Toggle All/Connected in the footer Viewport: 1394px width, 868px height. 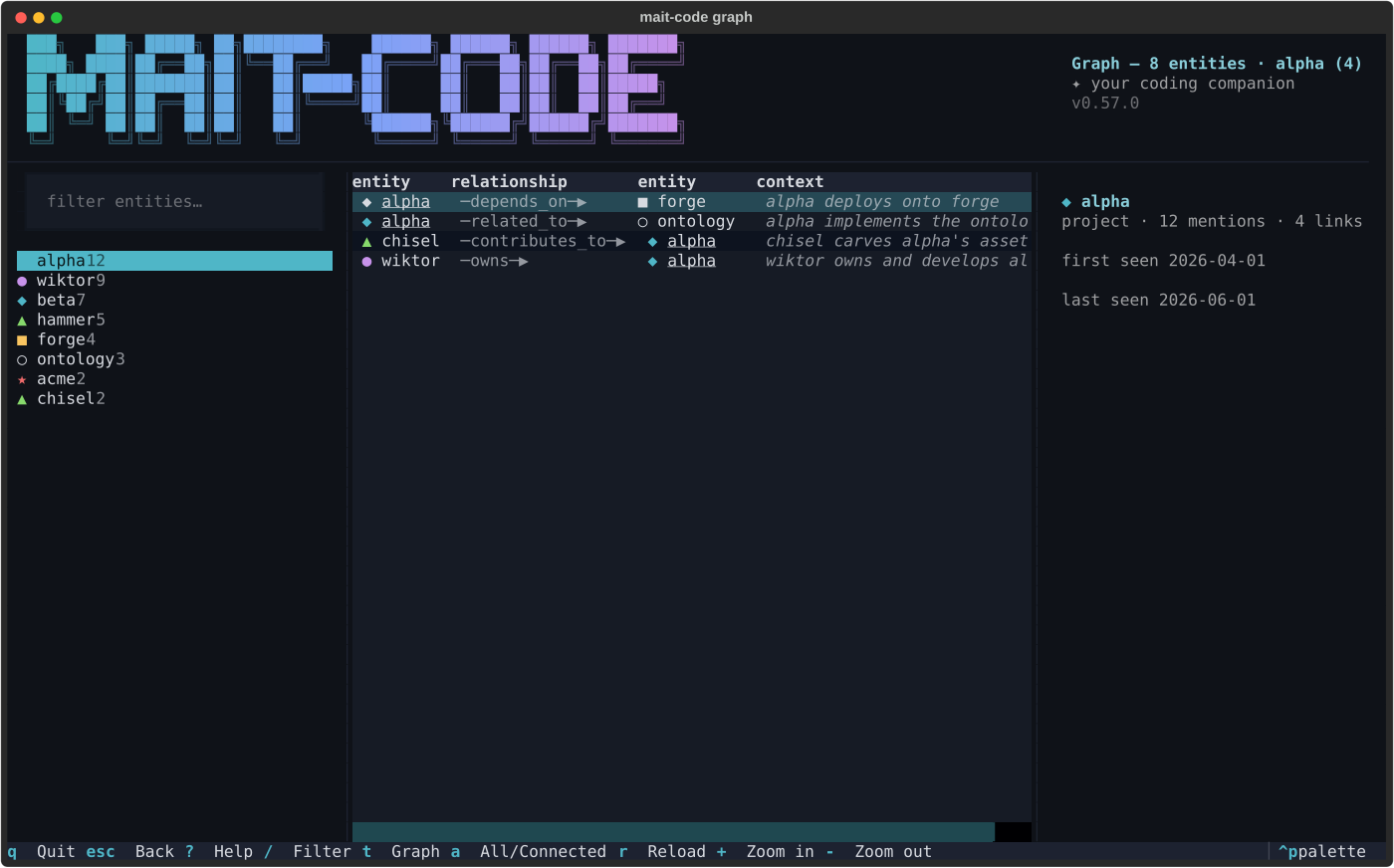543,852
